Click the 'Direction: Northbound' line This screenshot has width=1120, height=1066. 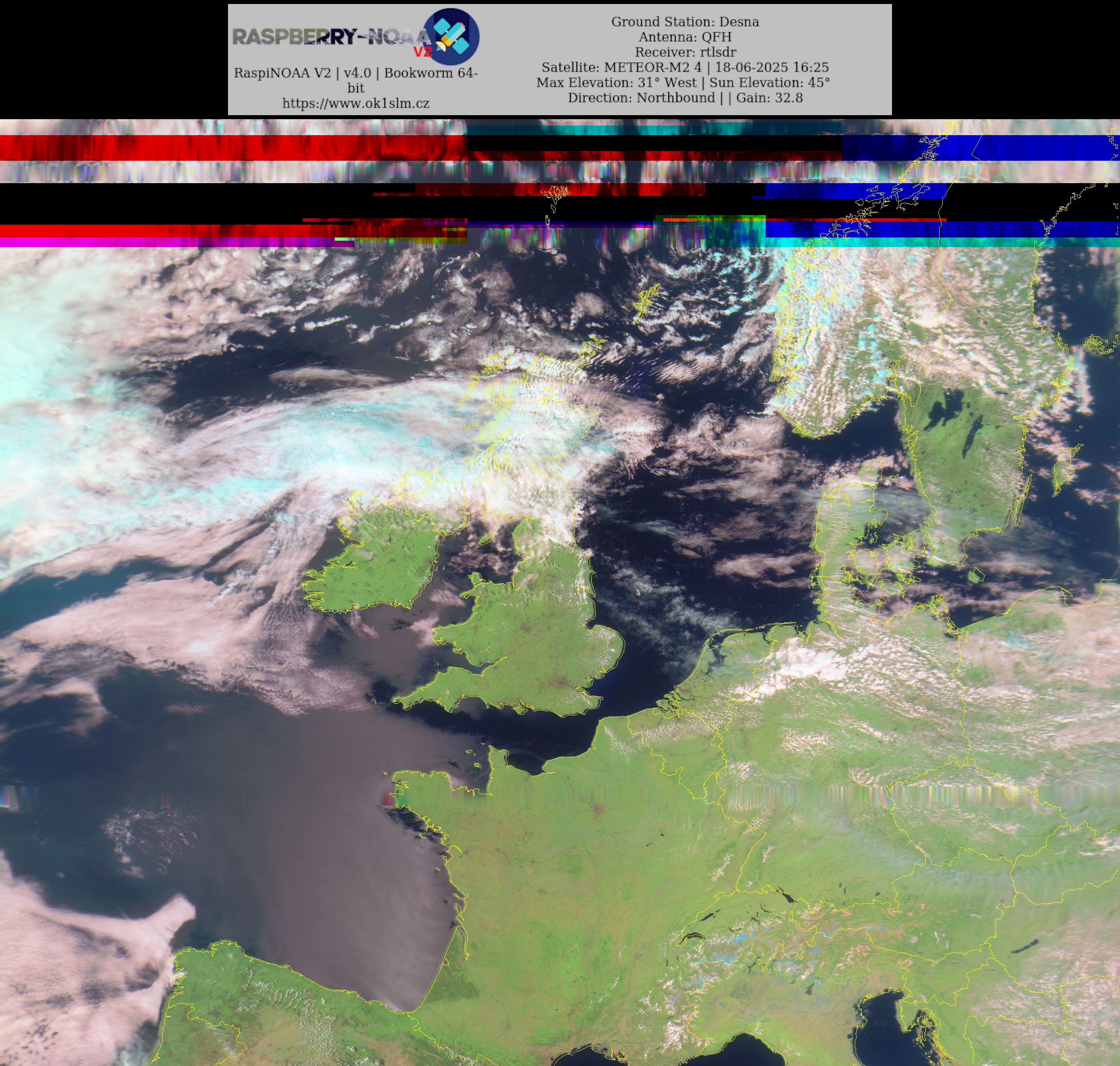[685, 98]
